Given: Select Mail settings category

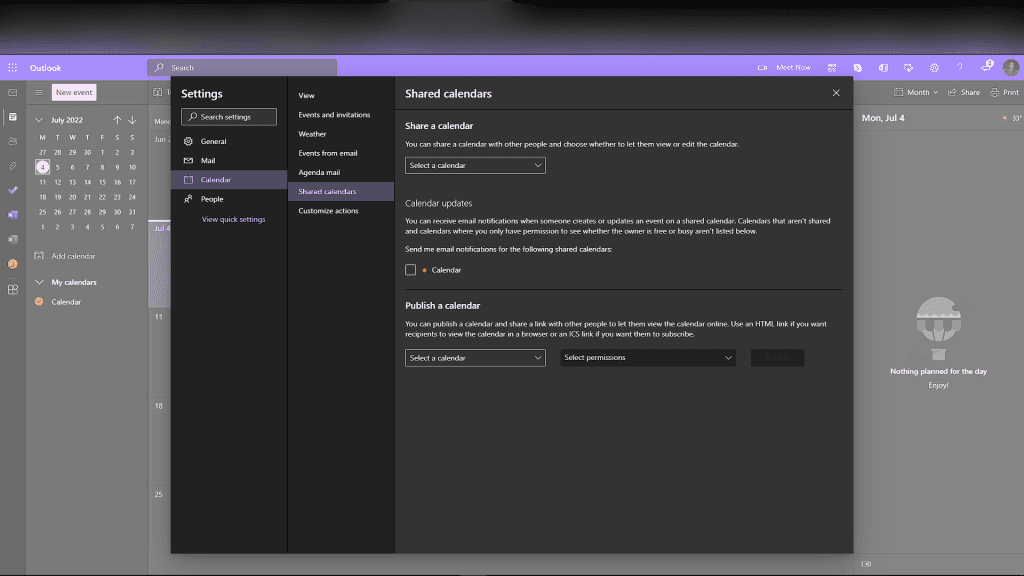Looking at the screenshot, I should click(x=229, y=160).
